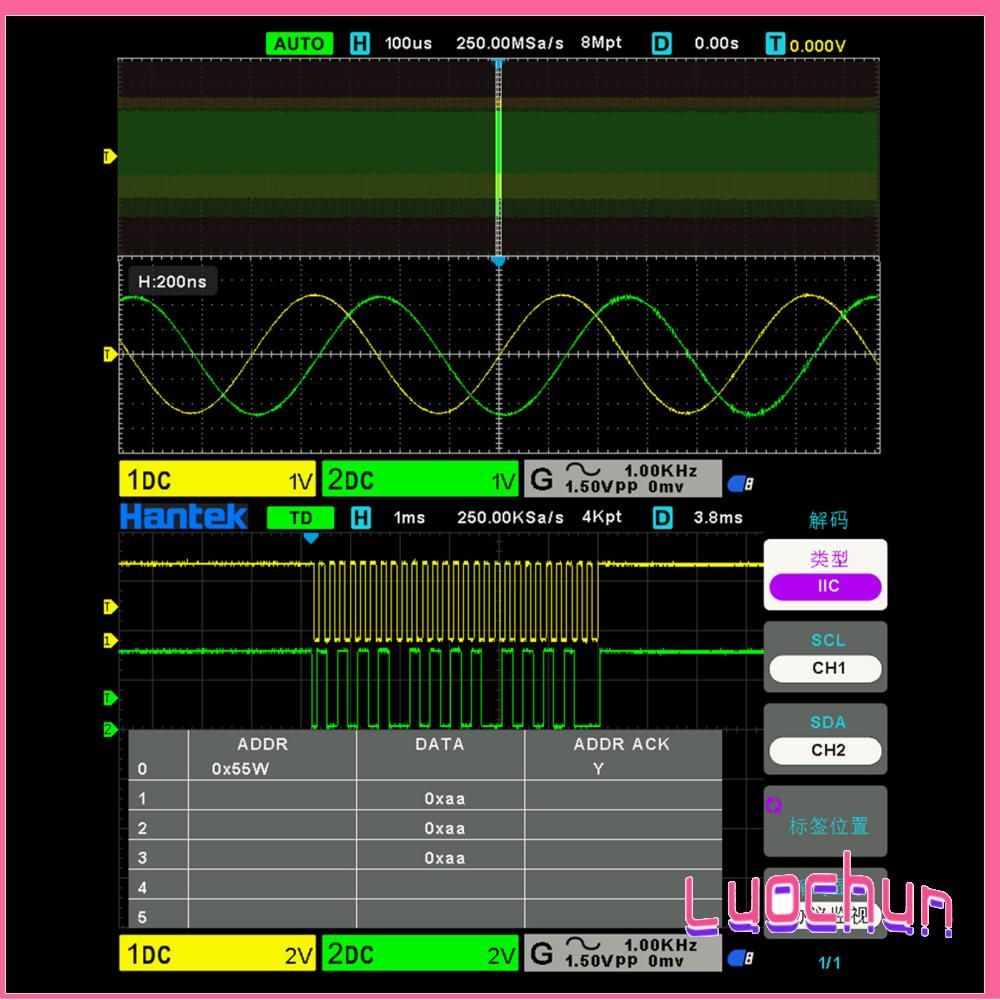The width and height of the screenshot is (1000, 1000).
Task: Select the blue trigger position marker above the SCL trace
Action: tap(311, 539)
